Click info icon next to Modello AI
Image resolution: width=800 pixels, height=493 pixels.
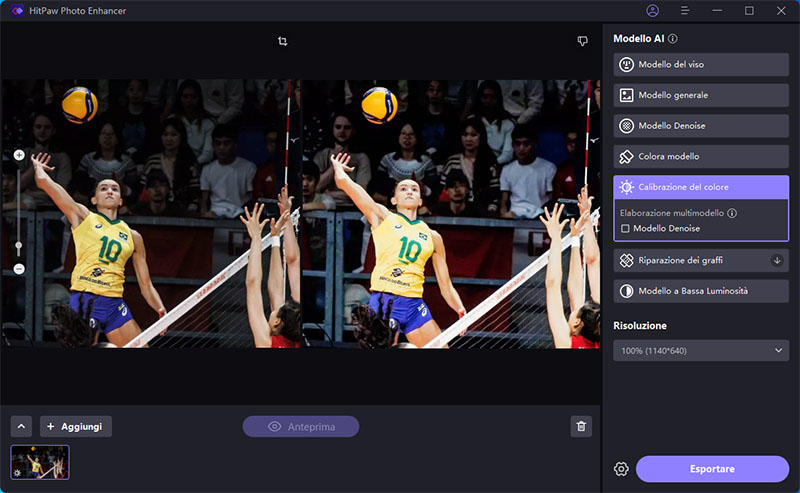tap(673, 39)
